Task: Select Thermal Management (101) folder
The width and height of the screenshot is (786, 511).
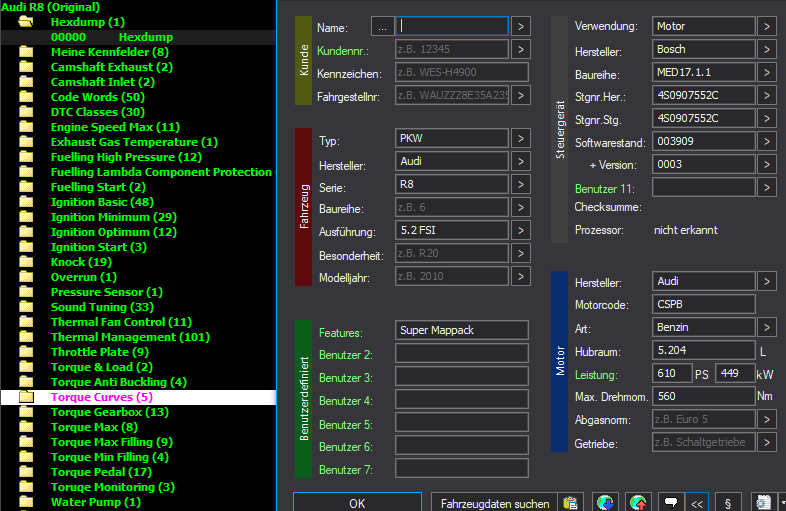Action: click(x=130, y=337)
